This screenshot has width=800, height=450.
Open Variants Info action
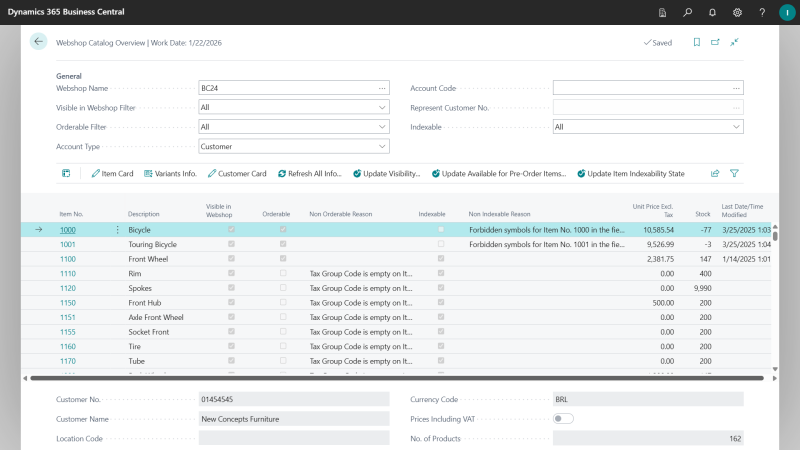coord(170,173)
